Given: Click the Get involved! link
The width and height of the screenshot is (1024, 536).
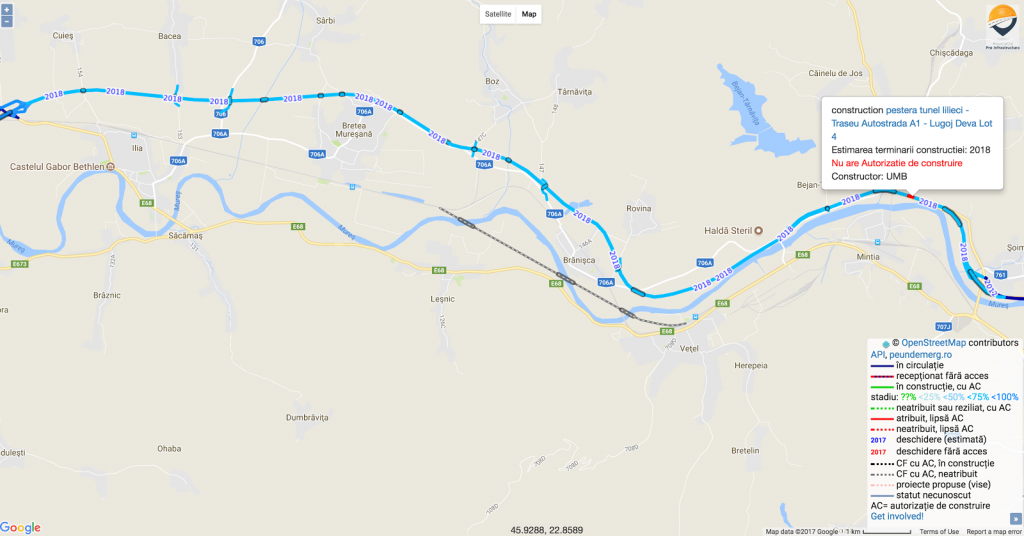Looking at the screenshot, I should tap(897, 516).
